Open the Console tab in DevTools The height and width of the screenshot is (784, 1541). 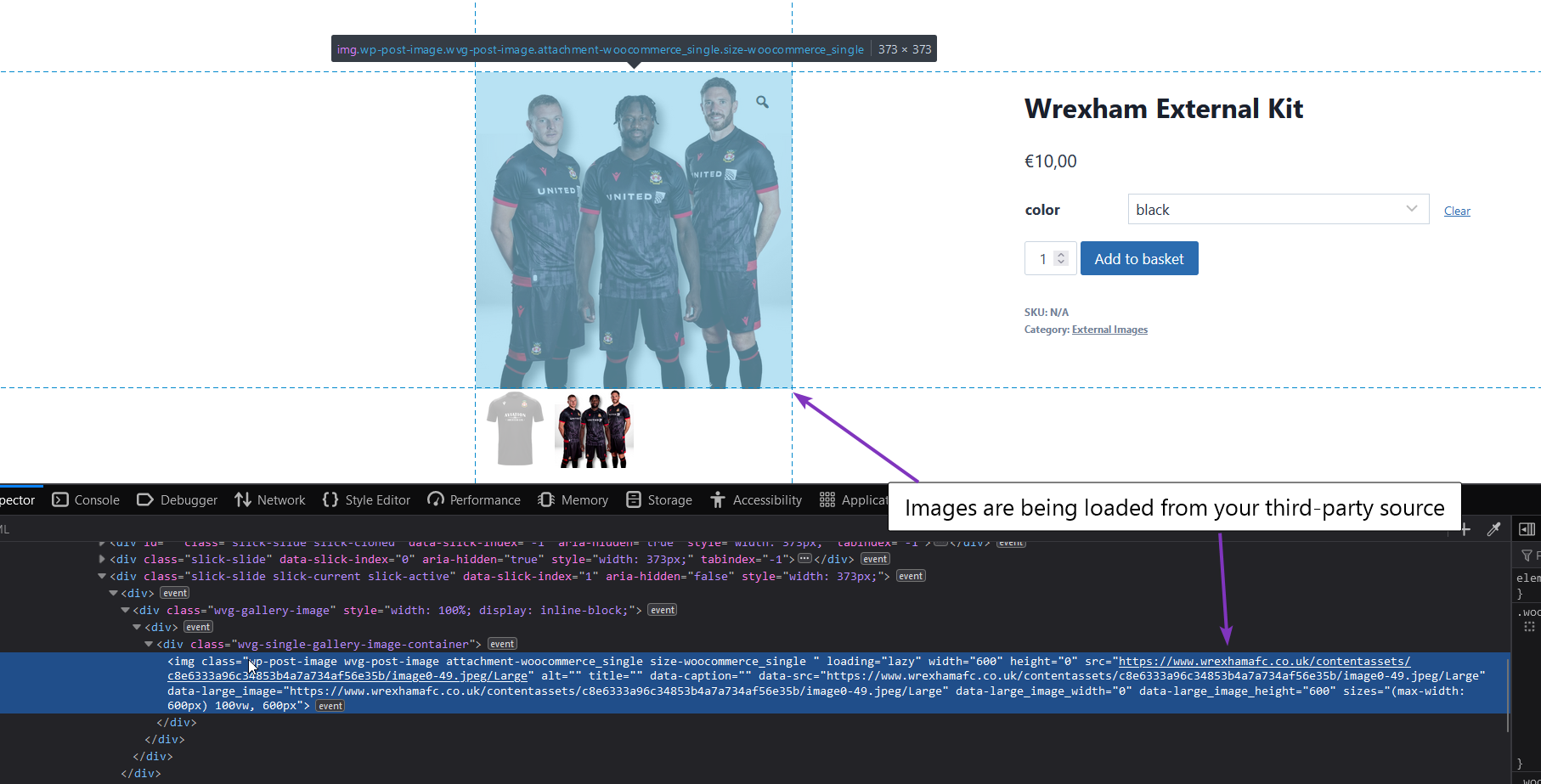(x=86, y=500)
